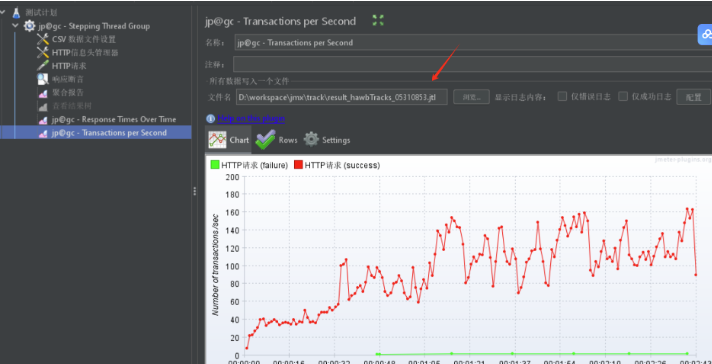Enable the 仅成功日志 checkbox
Viewport: 712px width, 364px height.
click(x=623, y=96)
